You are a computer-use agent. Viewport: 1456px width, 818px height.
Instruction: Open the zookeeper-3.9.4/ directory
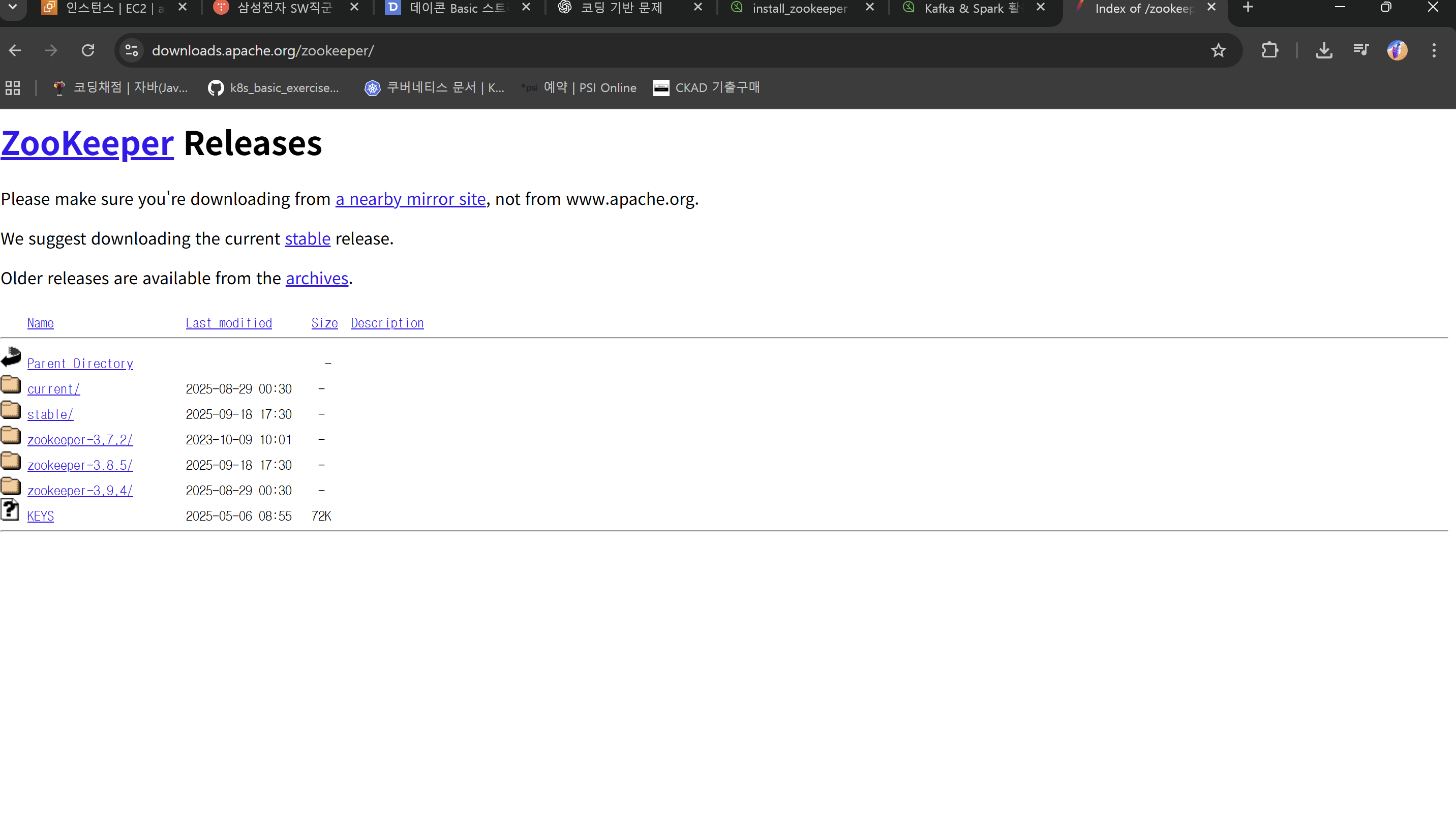click(x=80, y=491)
